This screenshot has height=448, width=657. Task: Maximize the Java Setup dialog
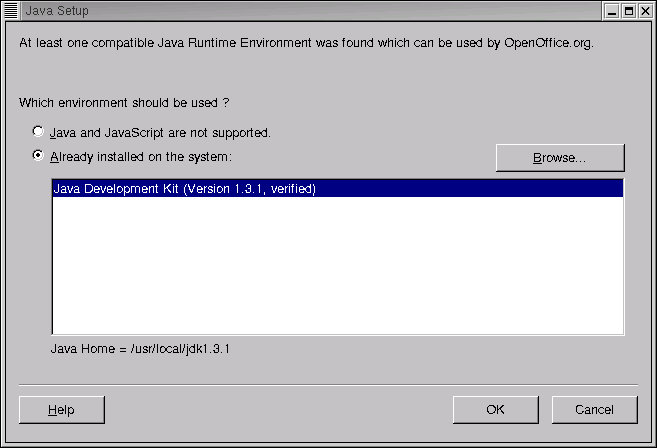[x=629, y=10]
